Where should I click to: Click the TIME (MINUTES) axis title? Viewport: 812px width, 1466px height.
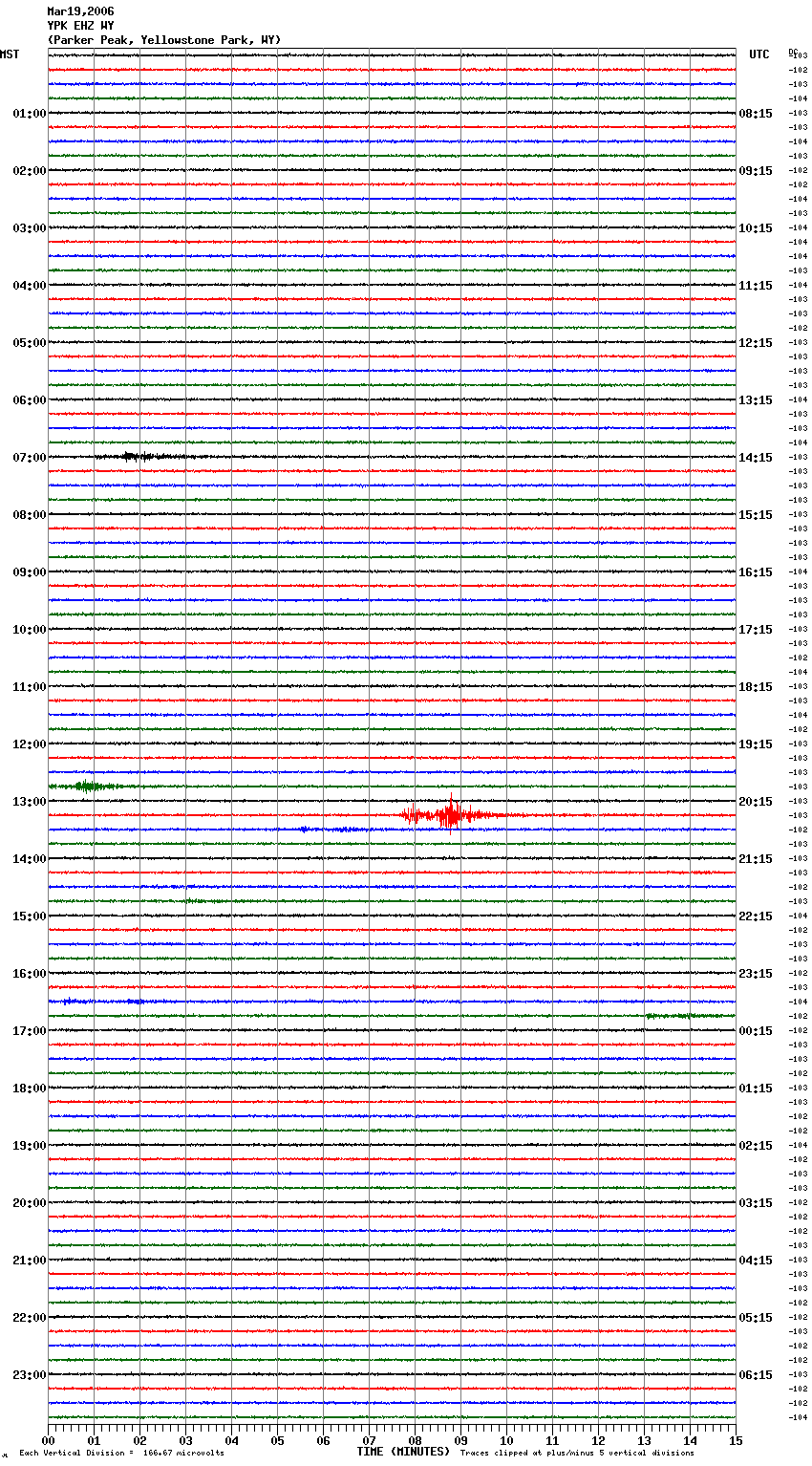tap(403, 1452)
